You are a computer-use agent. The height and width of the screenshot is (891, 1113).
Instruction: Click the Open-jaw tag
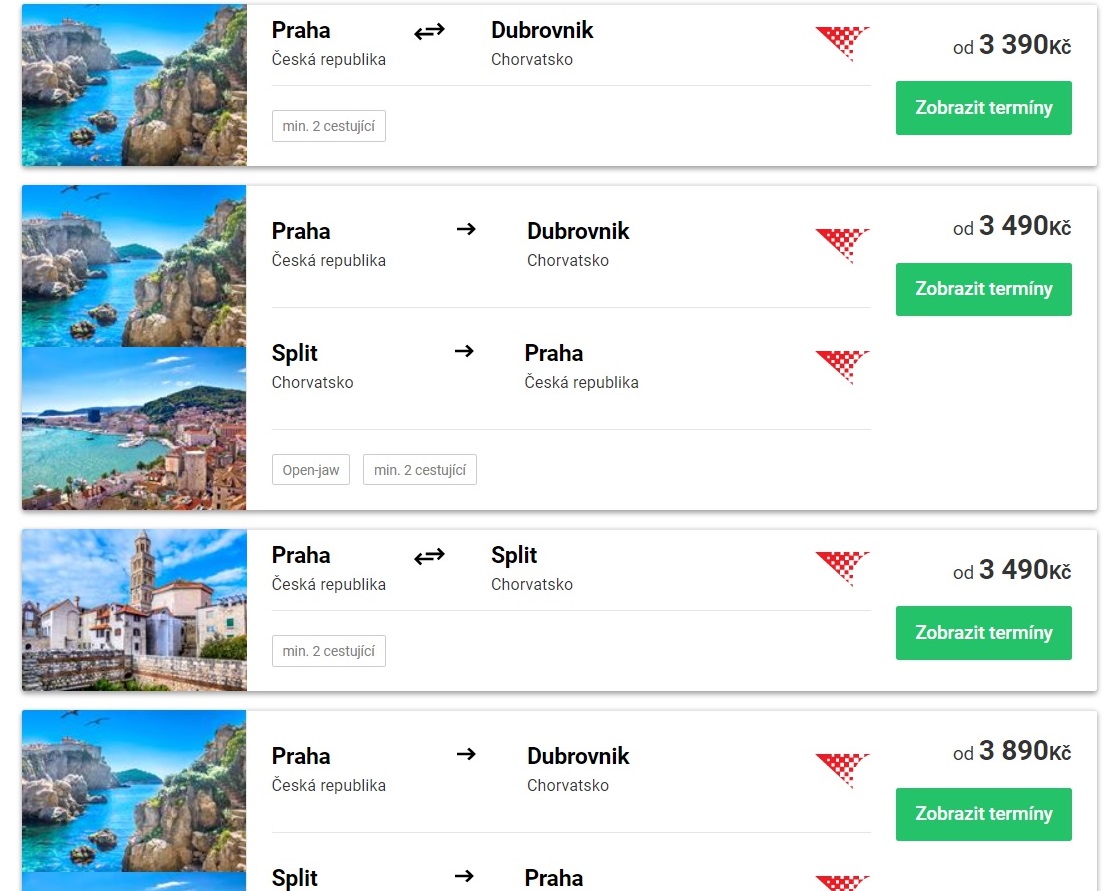pos(310,470)
